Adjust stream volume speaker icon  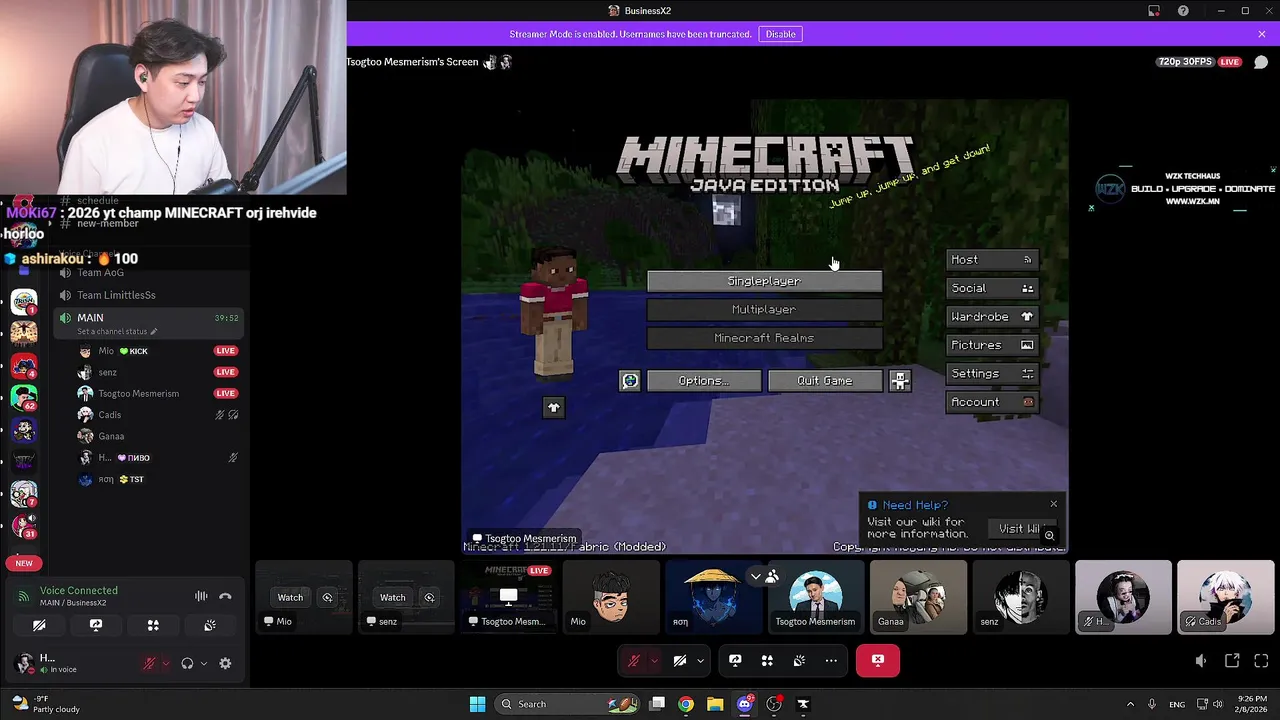(1201, 661)
